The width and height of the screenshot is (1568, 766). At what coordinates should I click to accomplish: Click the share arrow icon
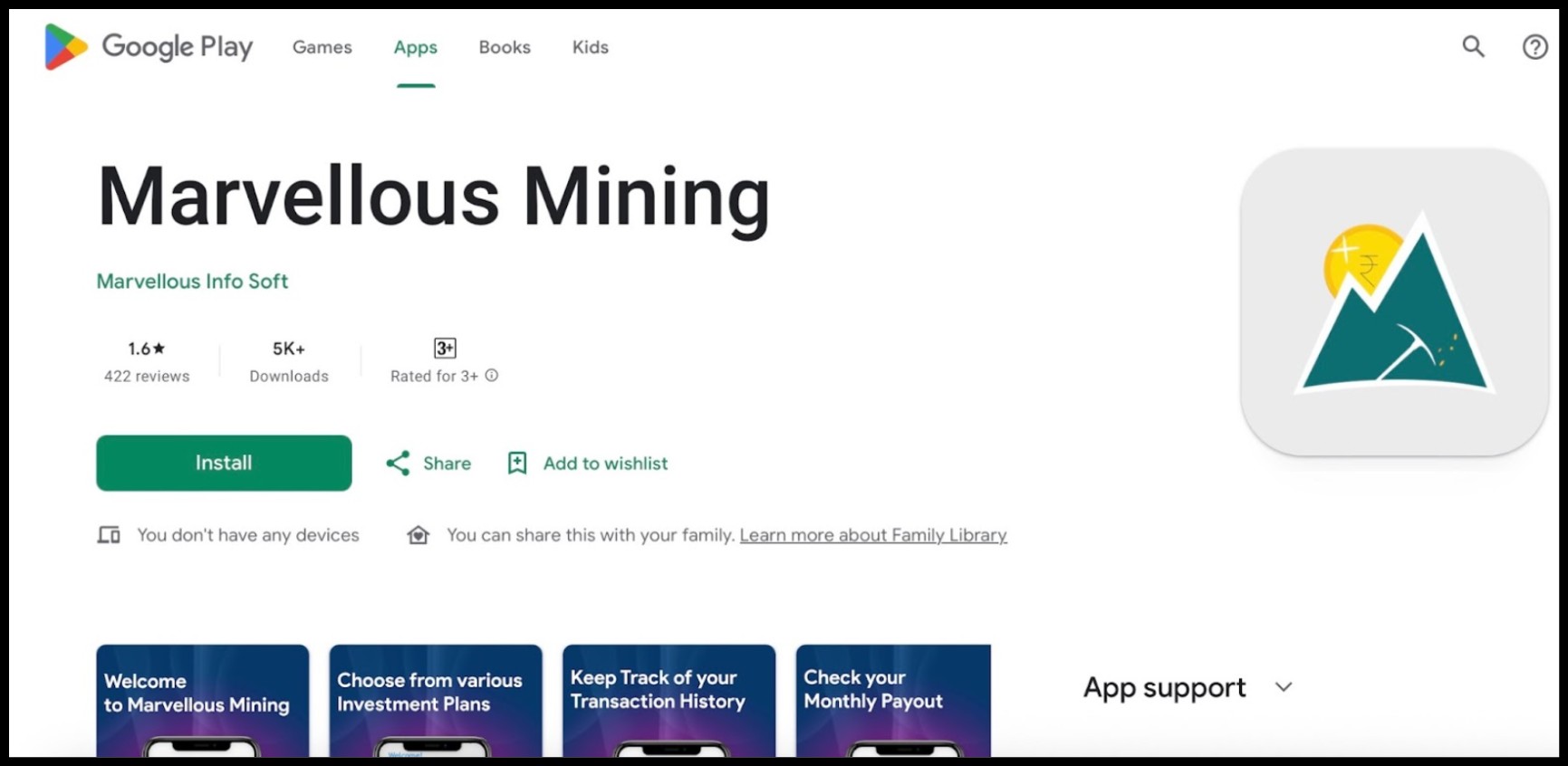[x=398, y=464]
